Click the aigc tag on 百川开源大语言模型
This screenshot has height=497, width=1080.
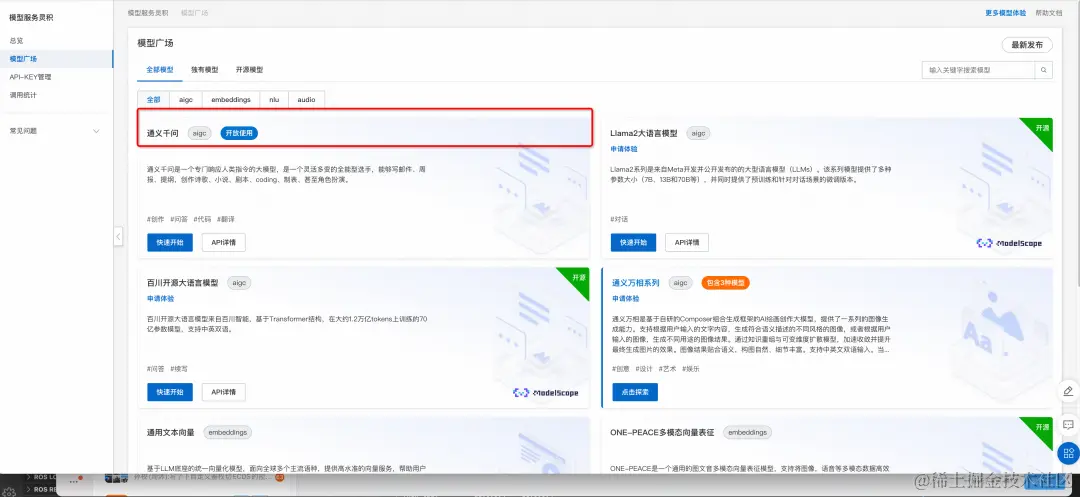[x=239, y=283]
